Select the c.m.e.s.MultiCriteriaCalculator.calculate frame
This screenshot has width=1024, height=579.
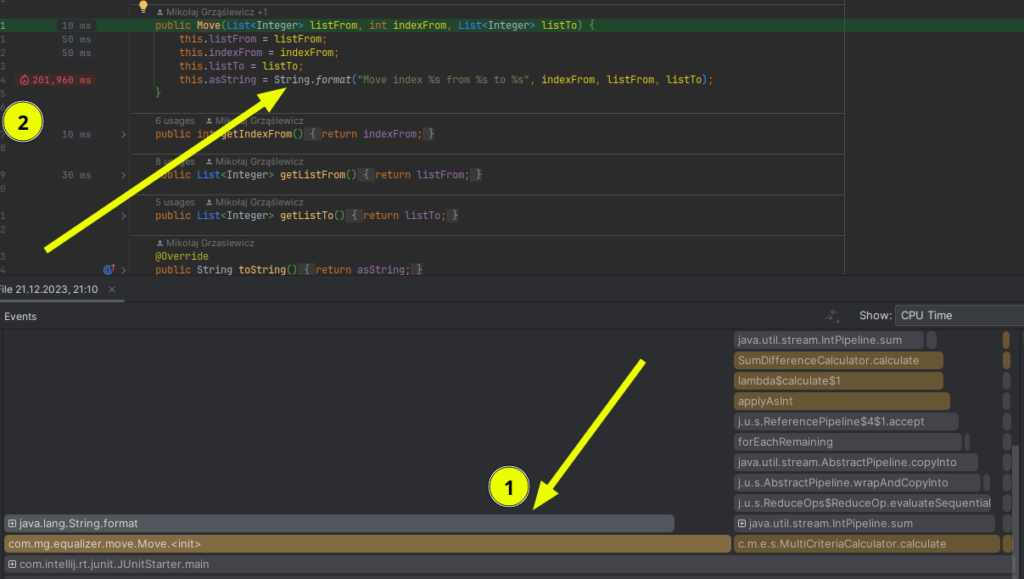pyautogui.click(x=867, y=544)
